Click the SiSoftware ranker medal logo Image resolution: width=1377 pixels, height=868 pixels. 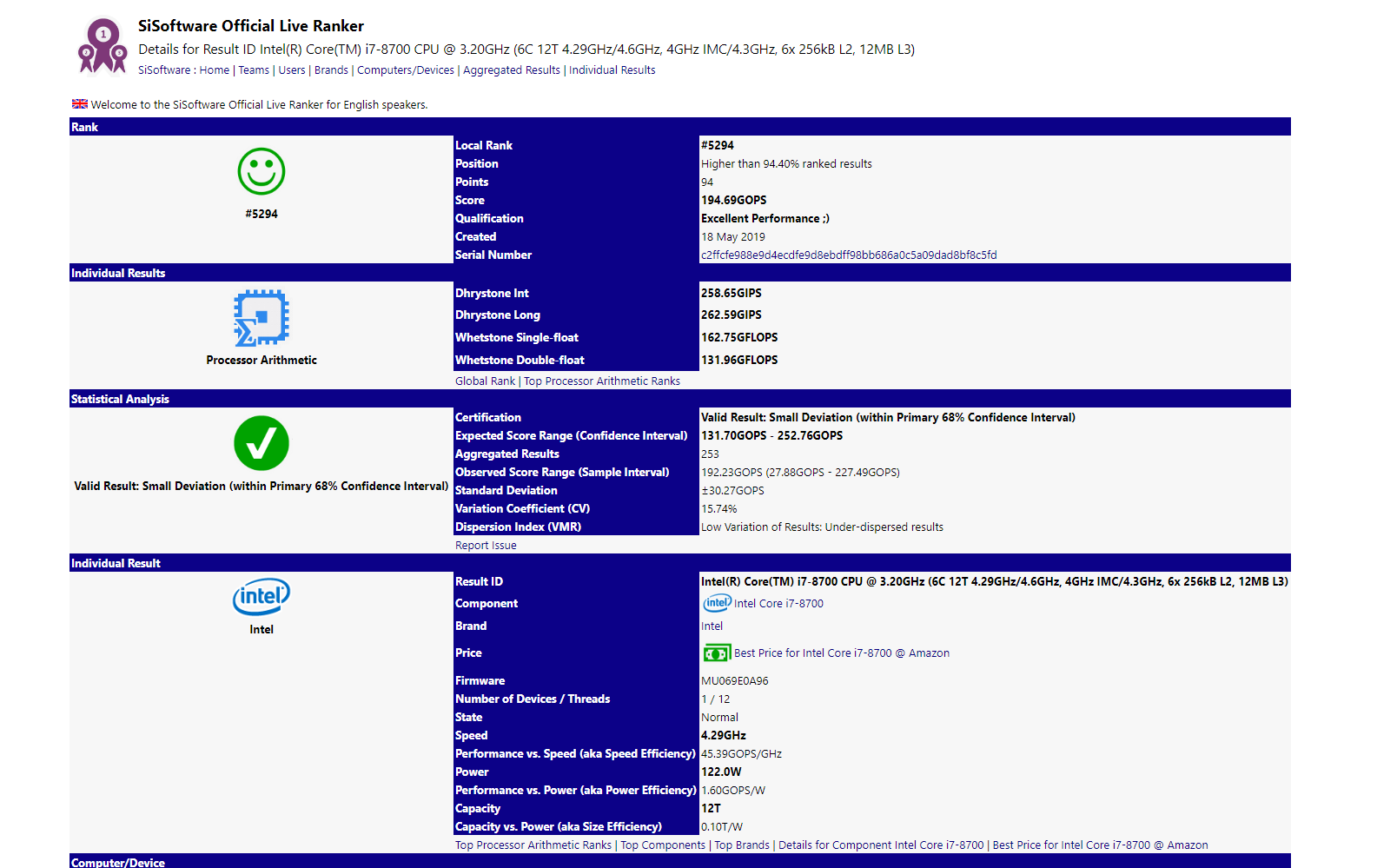[x=103, y=46]
